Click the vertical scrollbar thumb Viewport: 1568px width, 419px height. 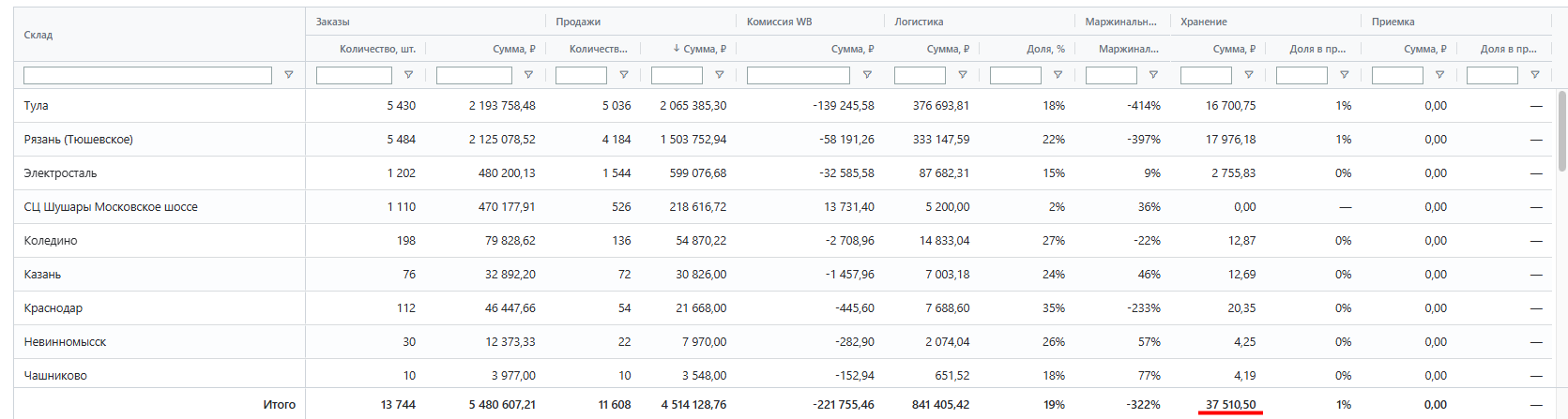(x=1561, y=131)
